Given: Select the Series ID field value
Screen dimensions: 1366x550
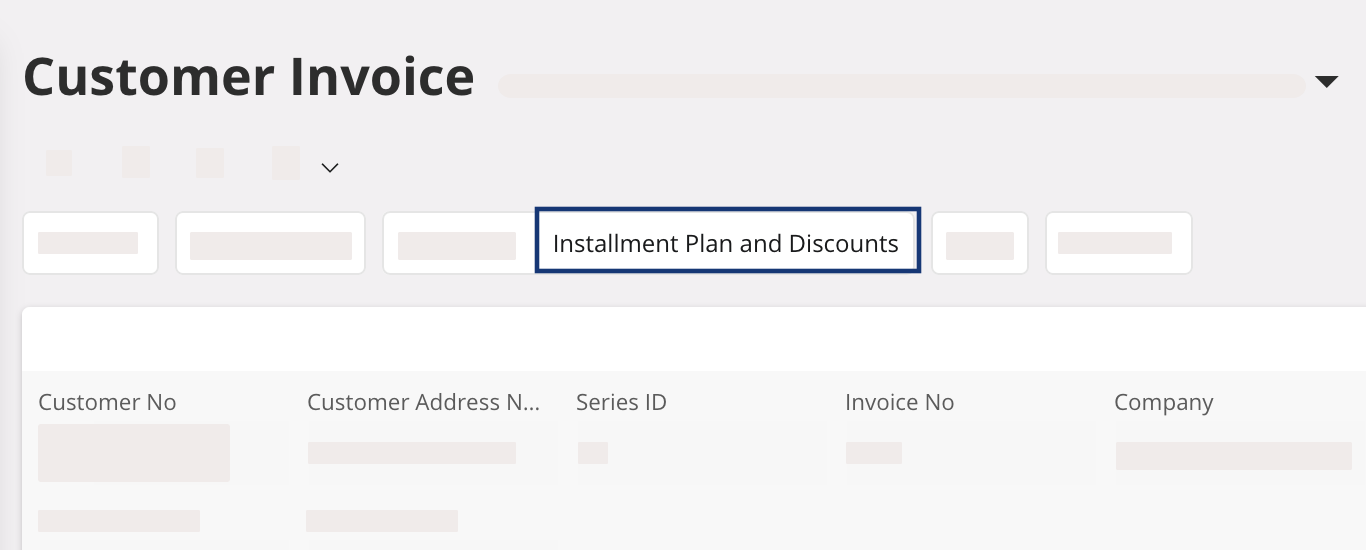Looking at the screenshot, I should (593, 453).
